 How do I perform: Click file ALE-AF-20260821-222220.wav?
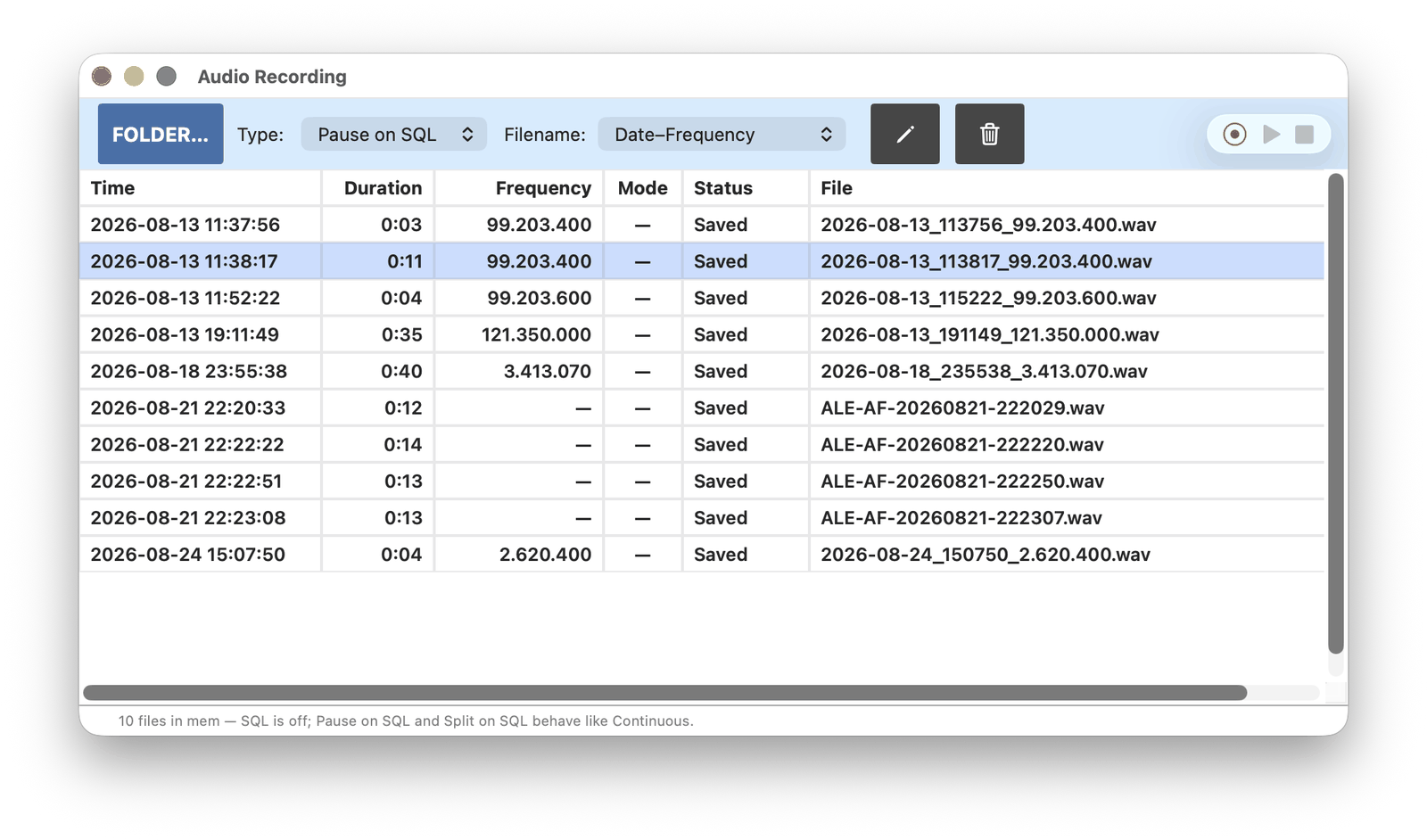tap(962, 444)
